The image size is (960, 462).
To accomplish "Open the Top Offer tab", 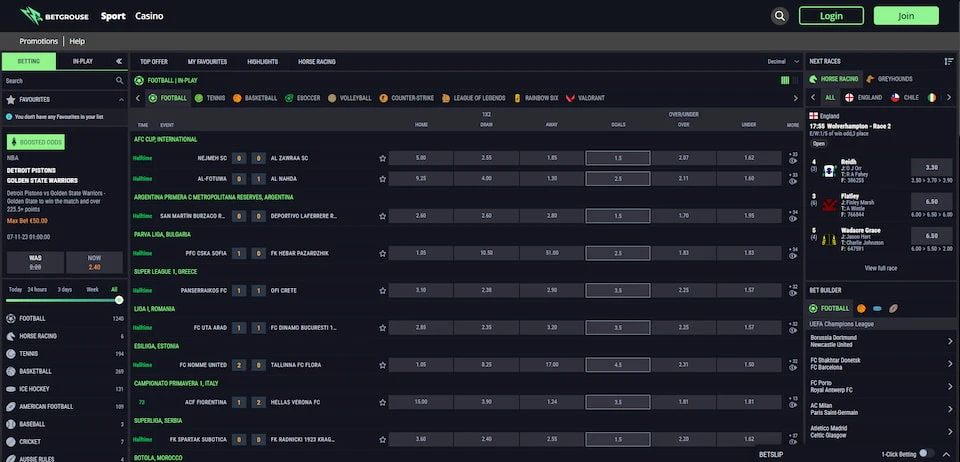I will (x=154, y=61).
